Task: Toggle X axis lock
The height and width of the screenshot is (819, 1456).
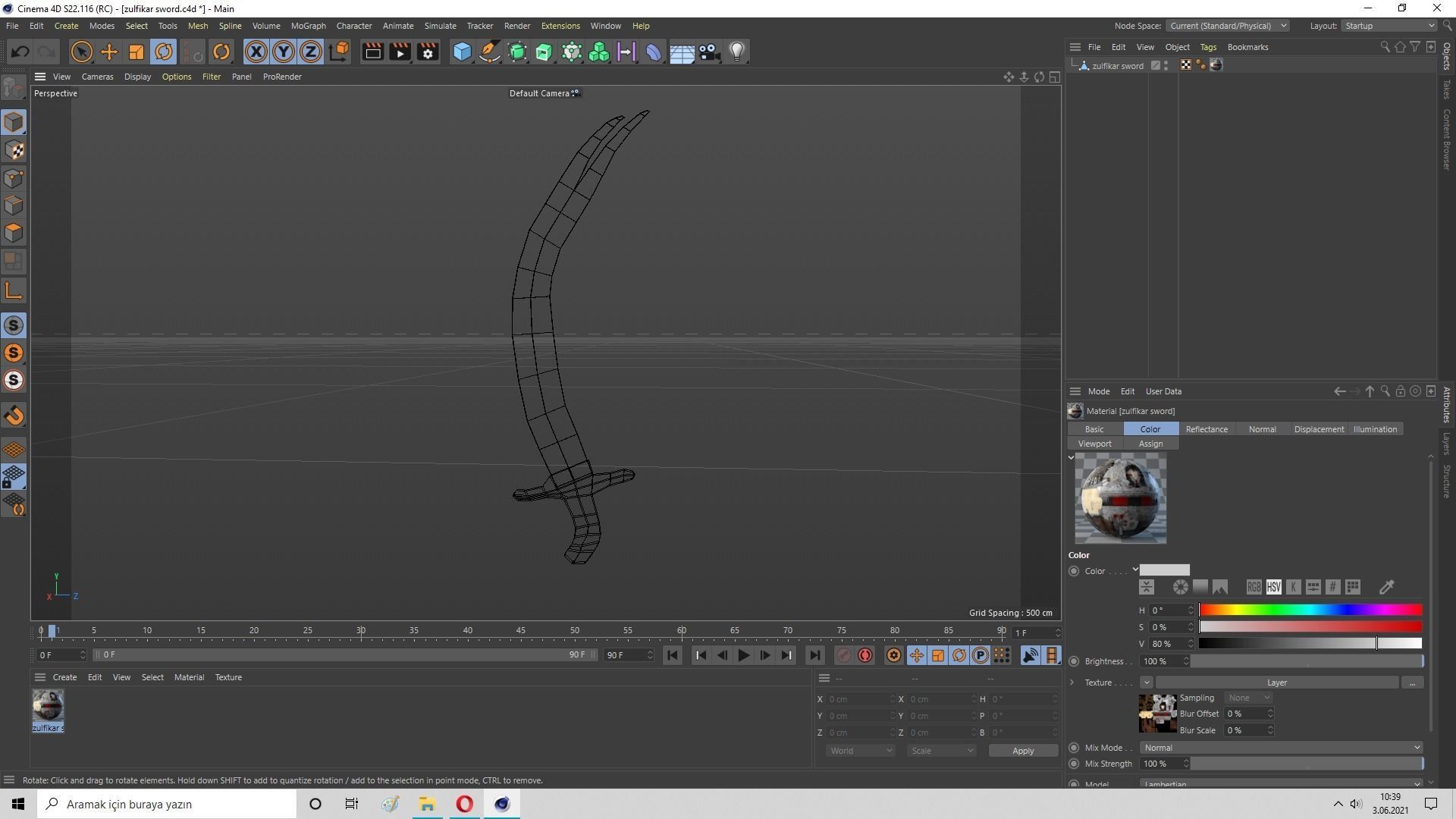Action: pyautogui.click(x=256, y=52)
